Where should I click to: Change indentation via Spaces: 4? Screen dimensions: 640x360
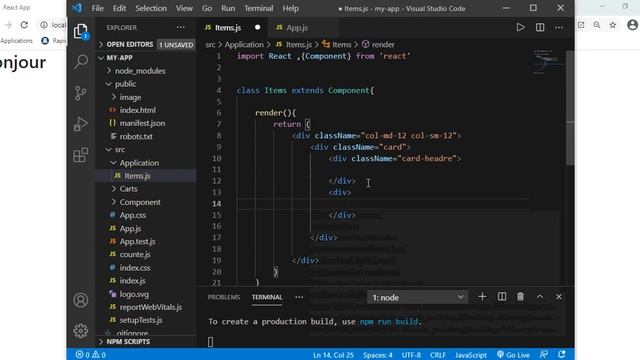378,355
